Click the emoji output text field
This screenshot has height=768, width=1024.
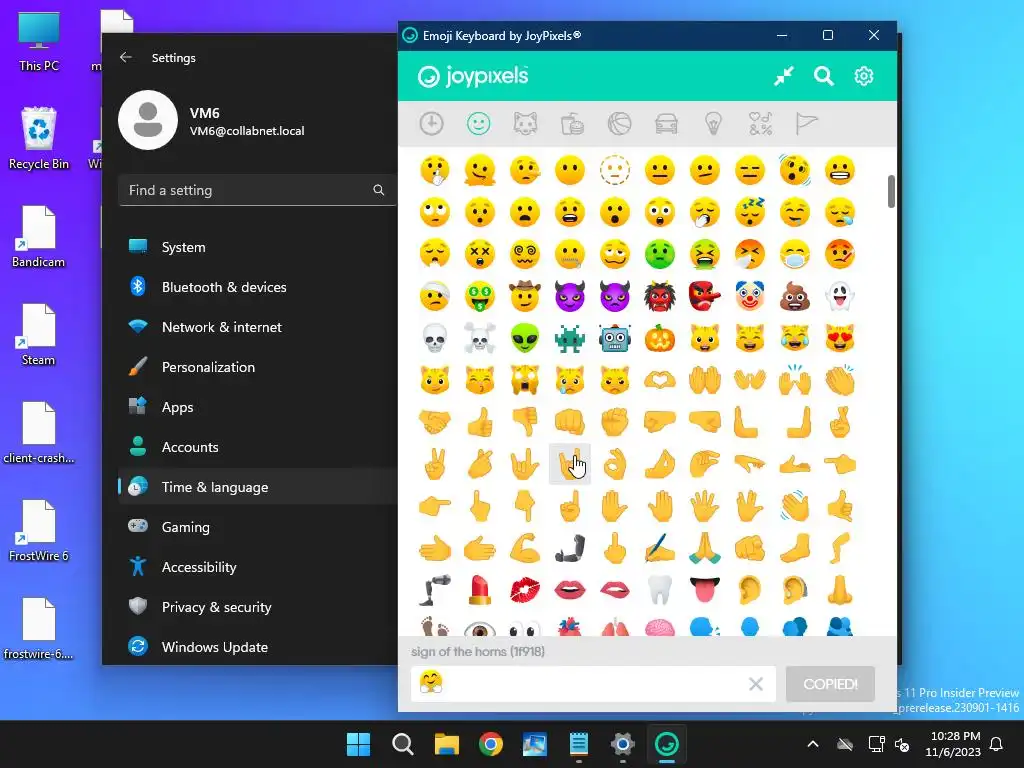(593, 684)
